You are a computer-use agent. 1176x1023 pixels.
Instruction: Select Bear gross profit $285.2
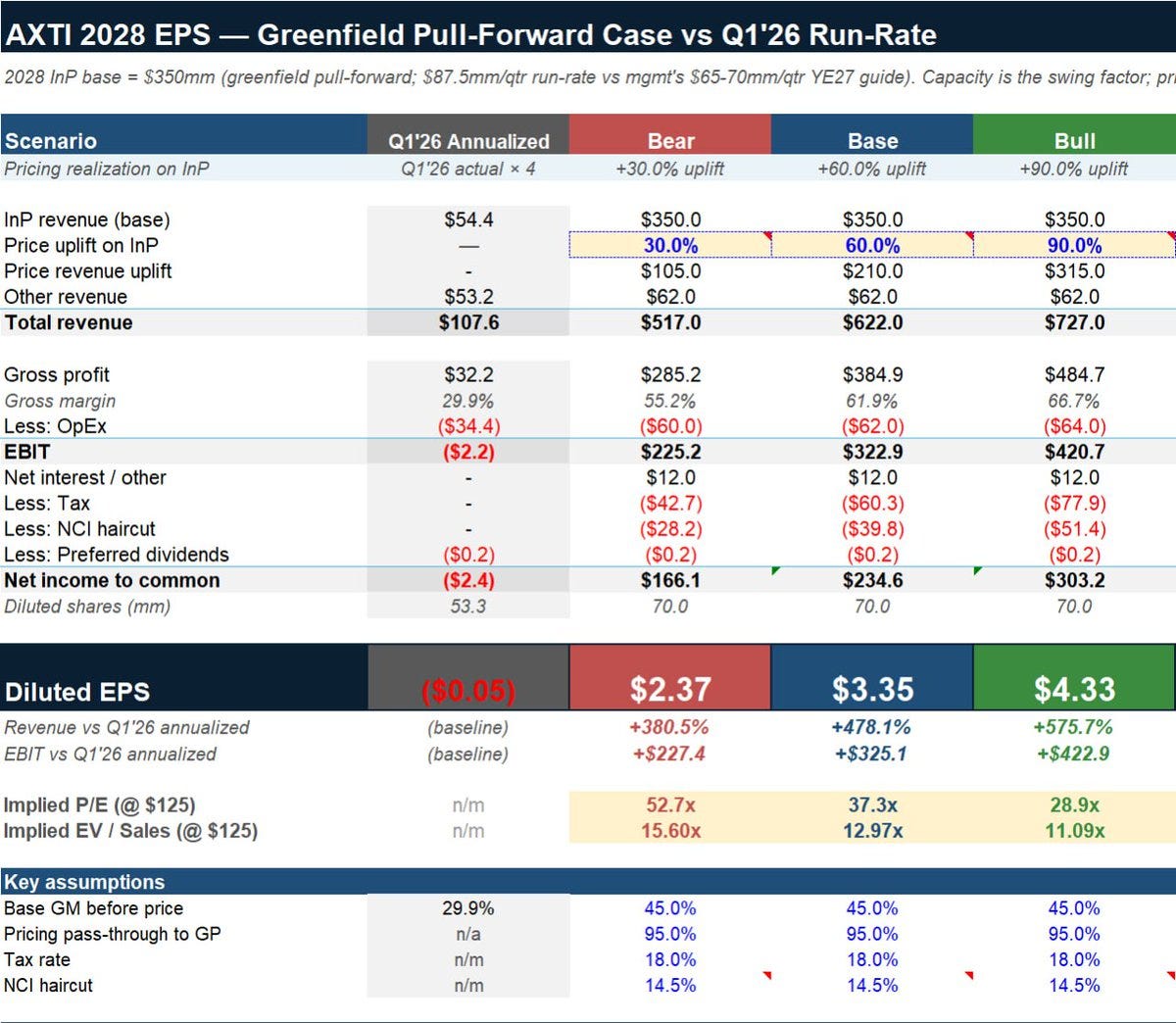point(670,374)
